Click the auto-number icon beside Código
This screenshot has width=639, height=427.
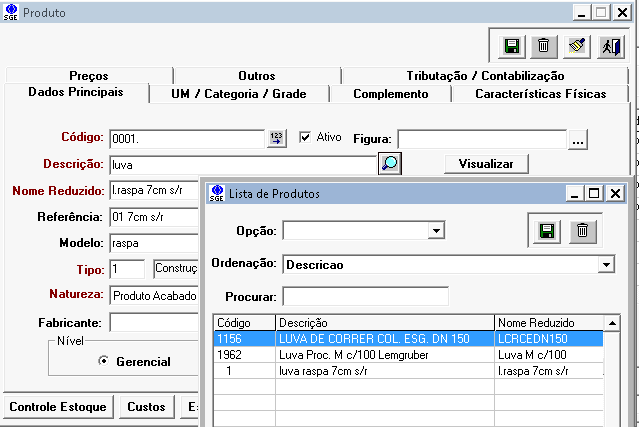pyautogui.click(x=276, y=138)
